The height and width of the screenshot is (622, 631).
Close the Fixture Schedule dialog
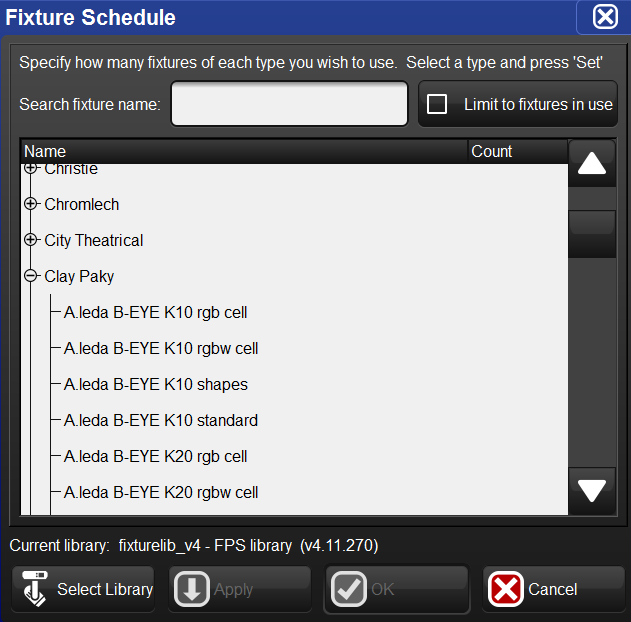(x=605, y=17)
